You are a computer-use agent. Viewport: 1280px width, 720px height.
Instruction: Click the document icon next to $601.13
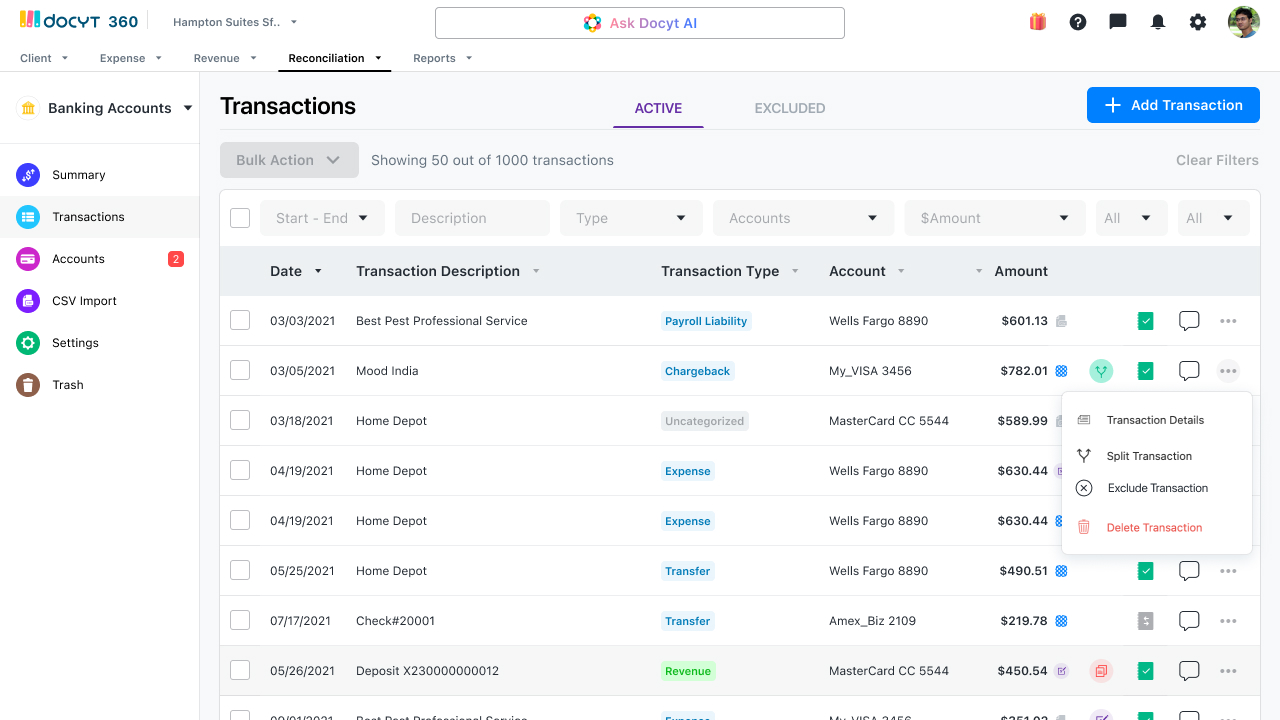[x=1061, y=321]
